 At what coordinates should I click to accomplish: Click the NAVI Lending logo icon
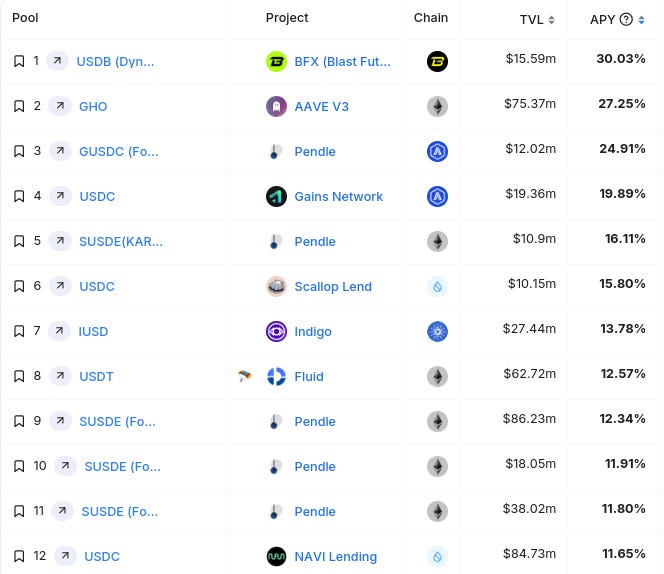point(276,556)
